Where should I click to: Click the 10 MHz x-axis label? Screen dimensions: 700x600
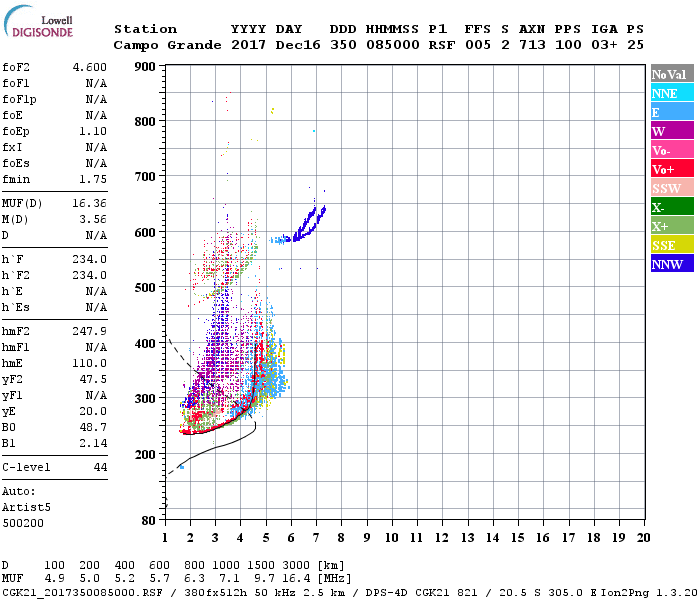click(392, 538)
